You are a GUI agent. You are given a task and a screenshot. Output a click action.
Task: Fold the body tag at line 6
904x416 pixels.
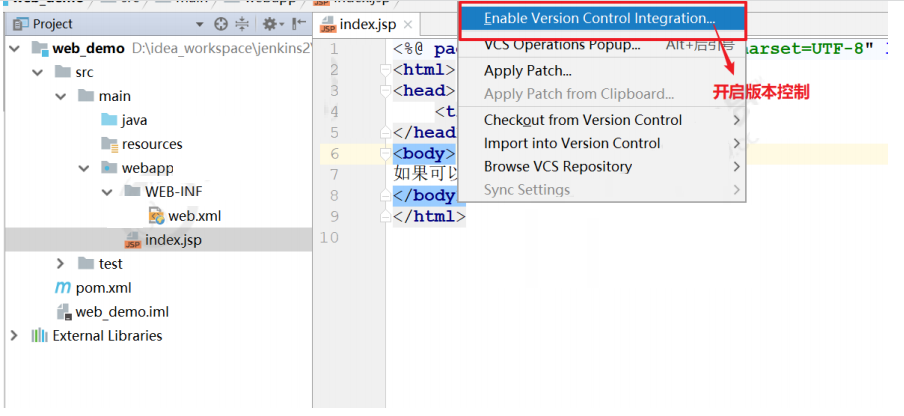(x=385, y=154)
